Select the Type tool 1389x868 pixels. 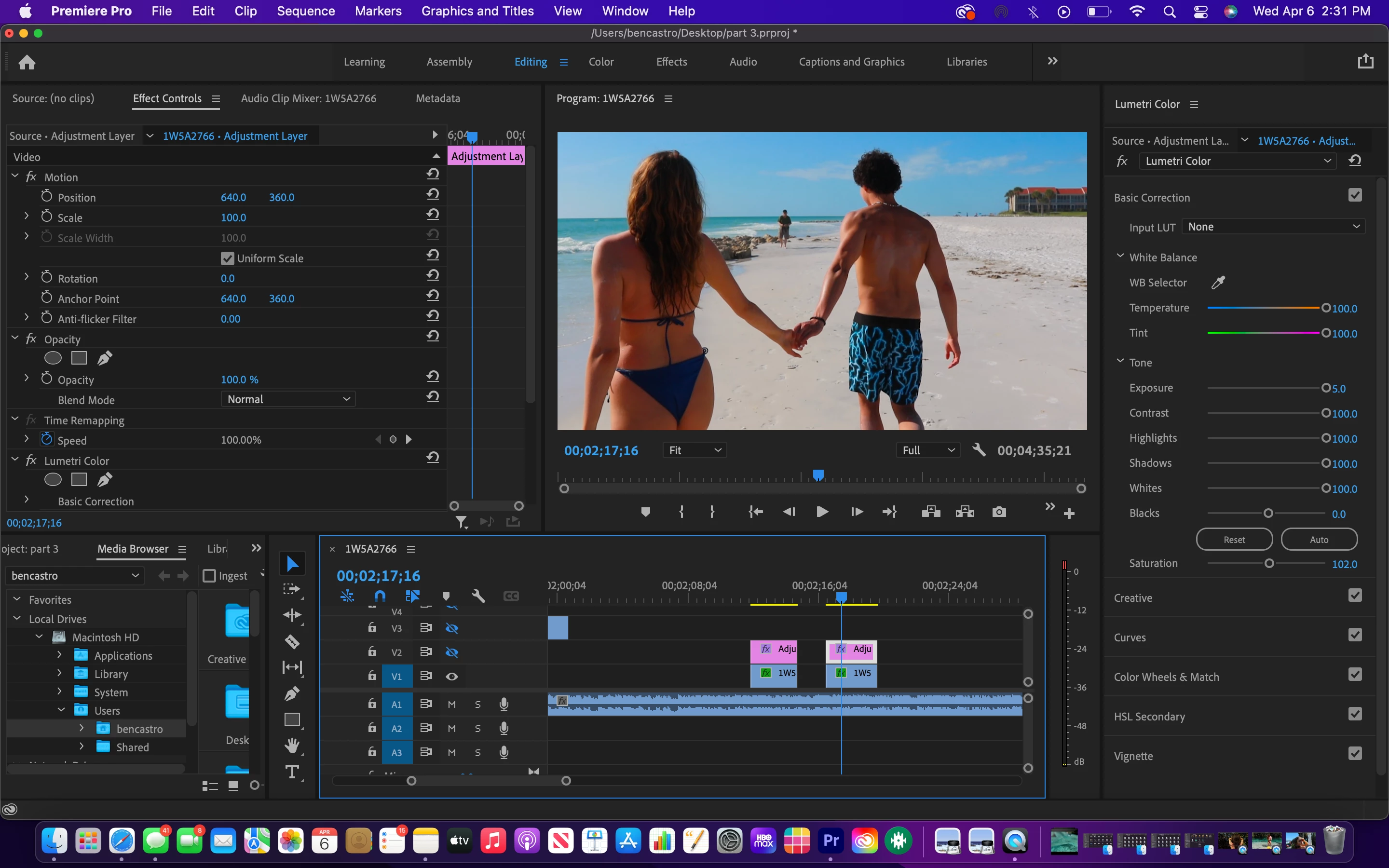(x=292, y=772)
